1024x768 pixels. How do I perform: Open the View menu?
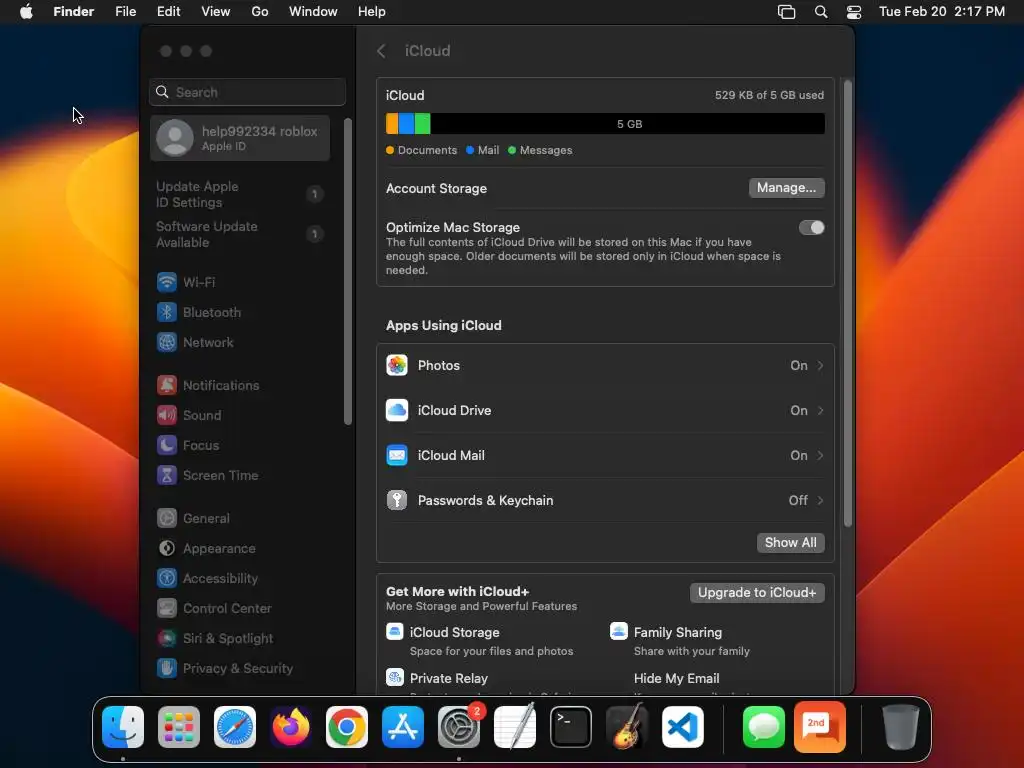coord(216,12)
